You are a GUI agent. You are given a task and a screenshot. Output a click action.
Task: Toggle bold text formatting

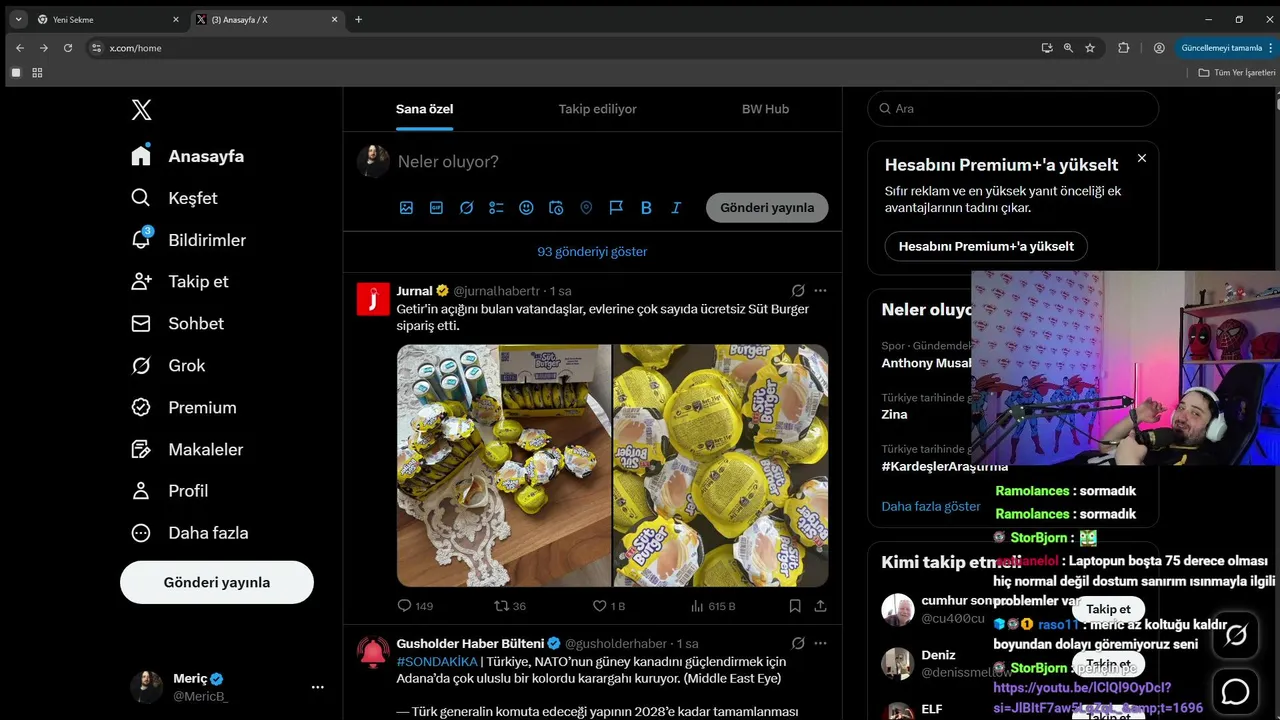point(646,208)
